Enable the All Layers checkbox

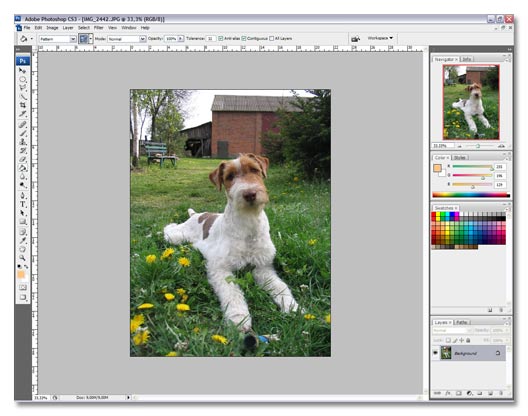pos(271,39)
